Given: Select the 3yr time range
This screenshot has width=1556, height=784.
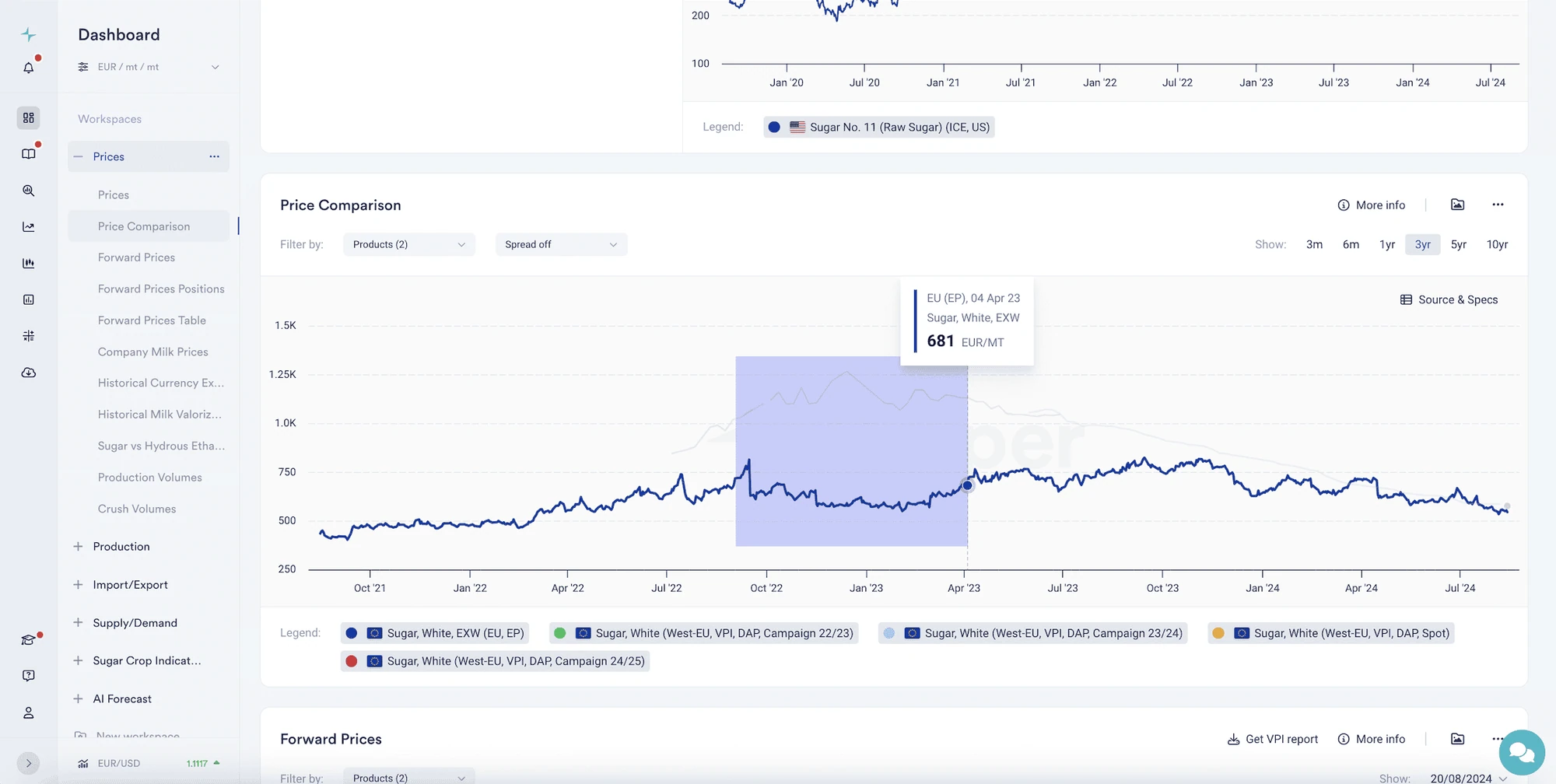Looking at the screenshot, I should [x=1423, y=244].
